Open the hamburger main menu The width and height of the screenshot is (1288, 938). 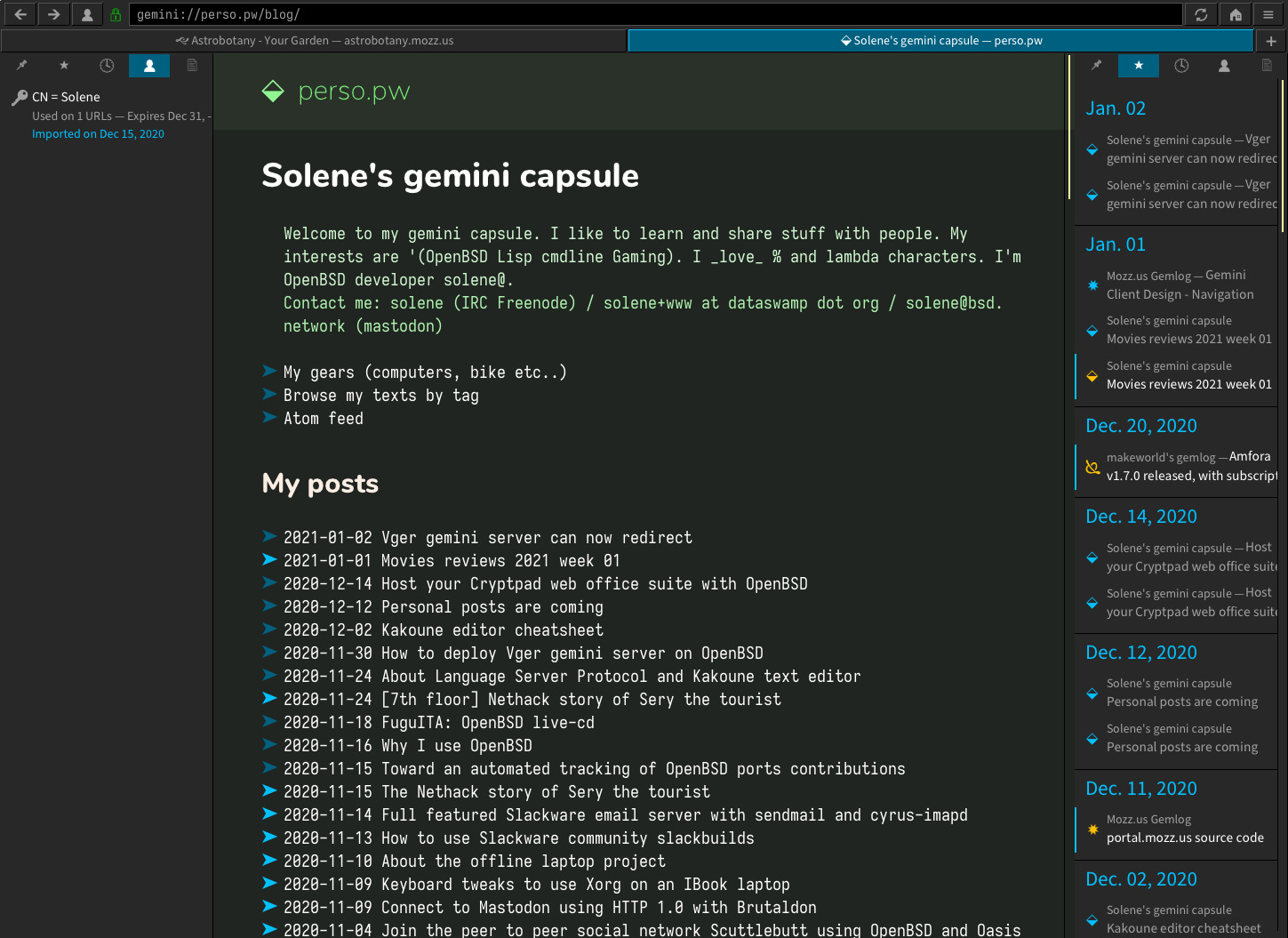(x=1268, y=14)
